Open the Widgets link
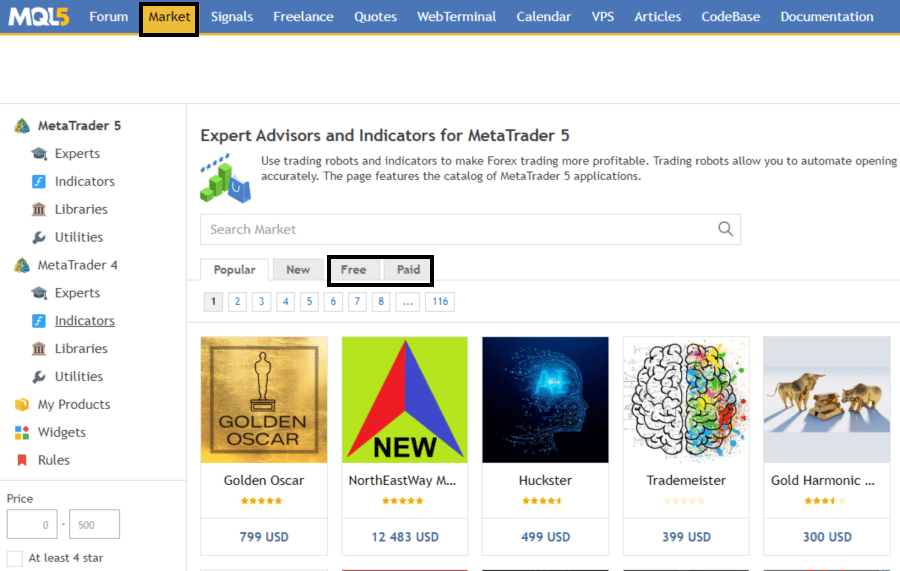 coord(61,433)
